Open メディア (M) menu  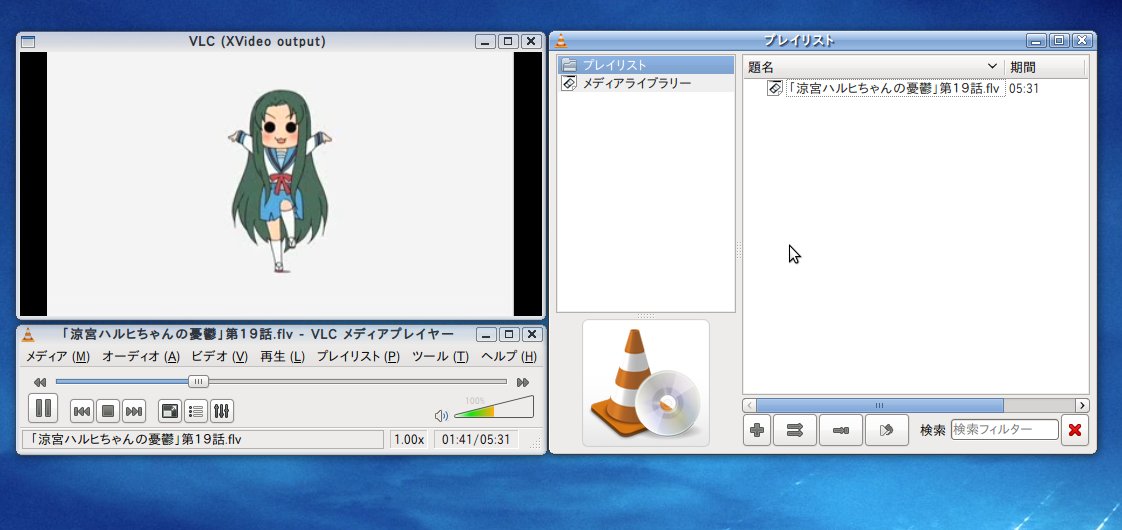click(58, 356)
